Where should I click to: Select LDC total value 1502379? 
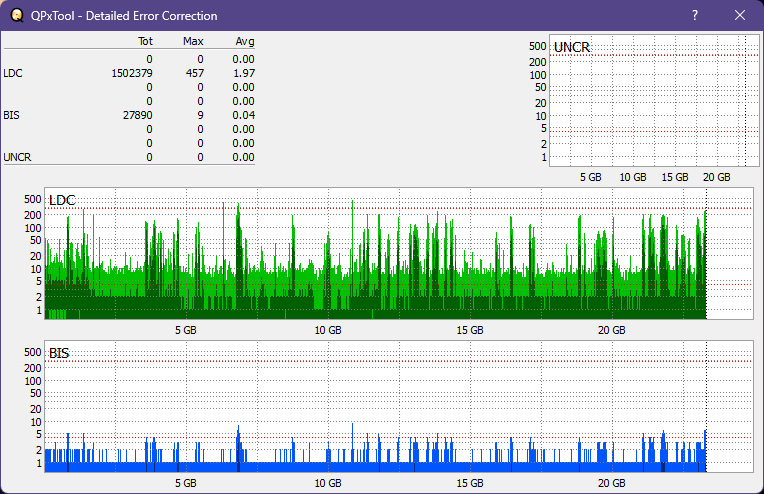132,73
